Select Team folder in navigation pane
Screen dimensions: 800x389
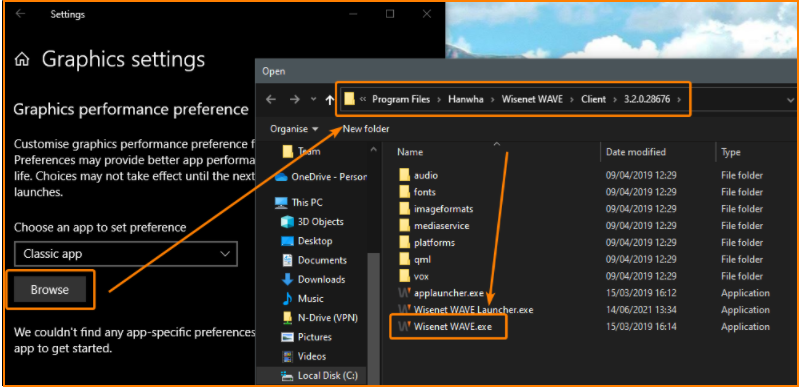coord(309,152)
